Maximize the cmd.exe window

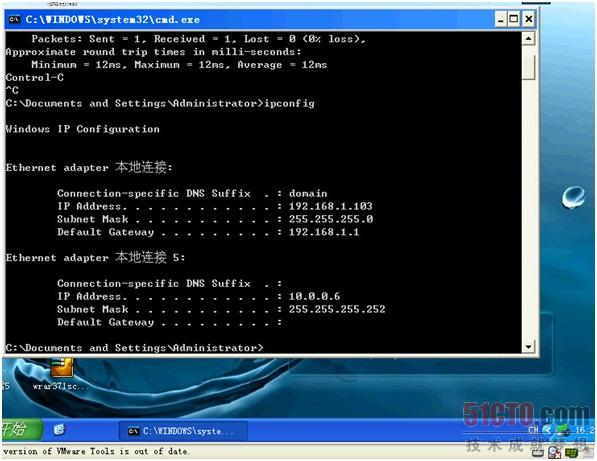coord(514,19)
